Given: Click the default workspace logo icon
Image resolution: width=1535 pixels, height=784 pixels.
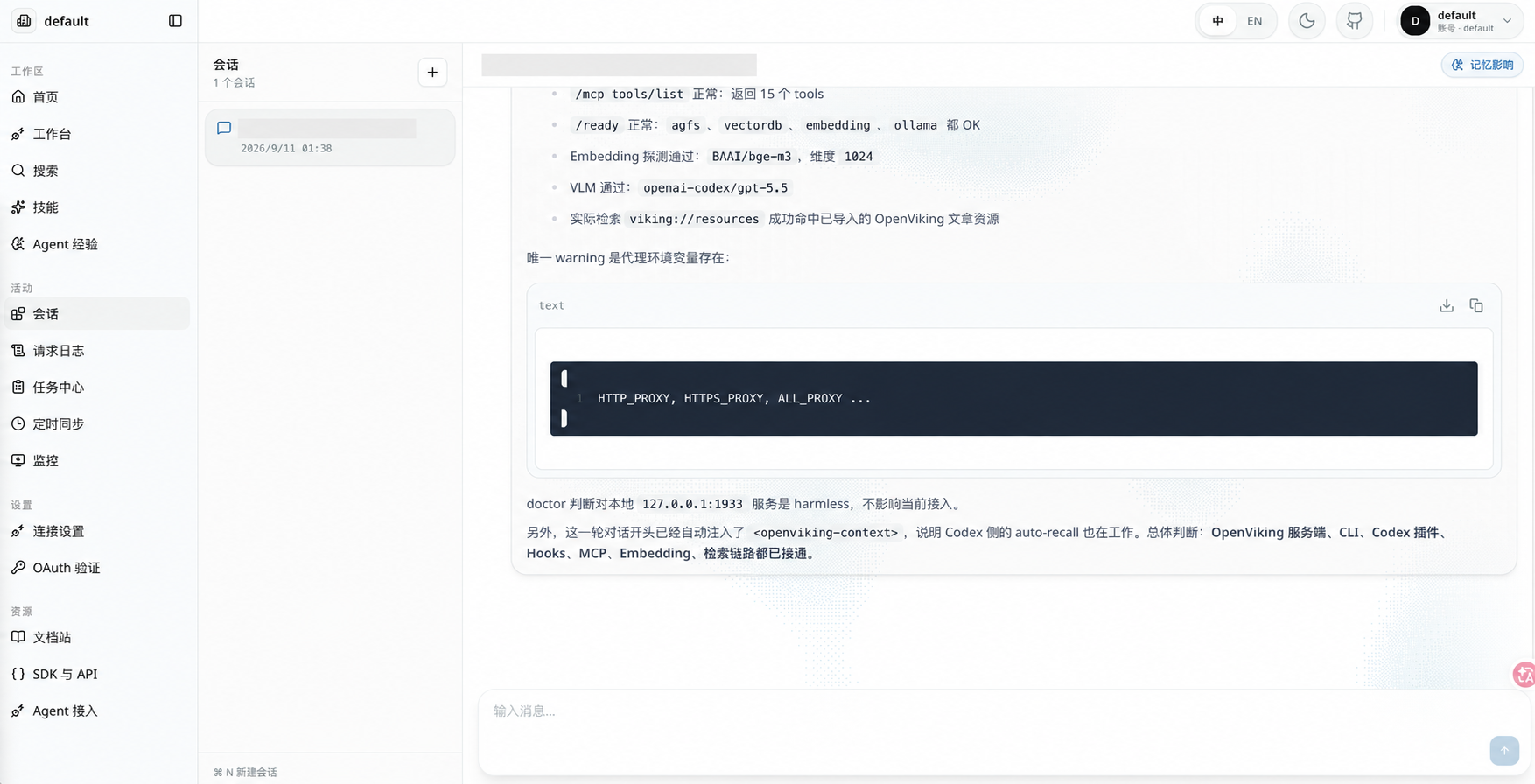Looking at the screenshot, I should pyautogui.click(x=24, y=21).
